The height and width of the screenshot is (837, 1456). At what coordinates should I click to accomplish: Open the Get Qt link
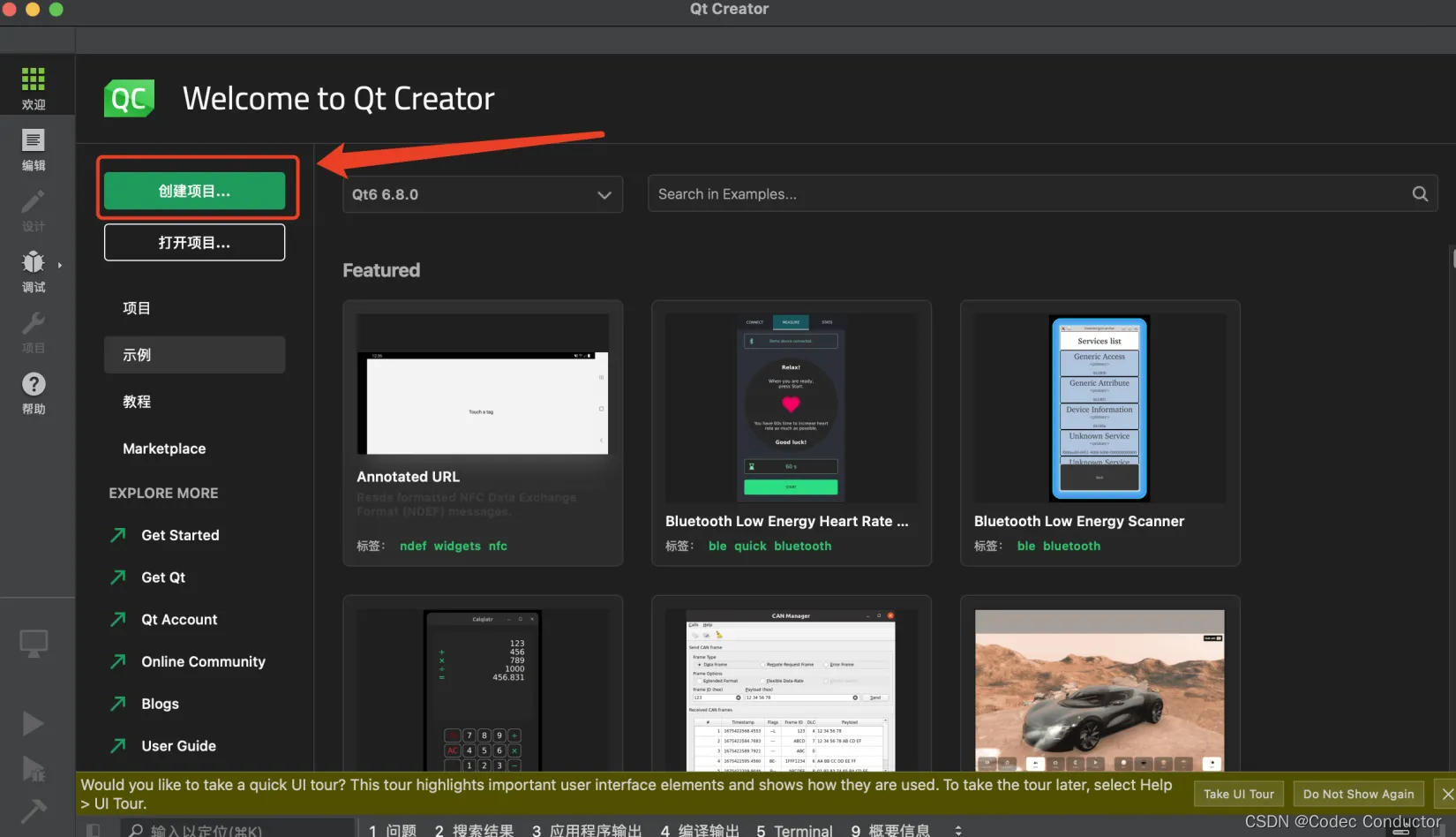pos(163,577)
